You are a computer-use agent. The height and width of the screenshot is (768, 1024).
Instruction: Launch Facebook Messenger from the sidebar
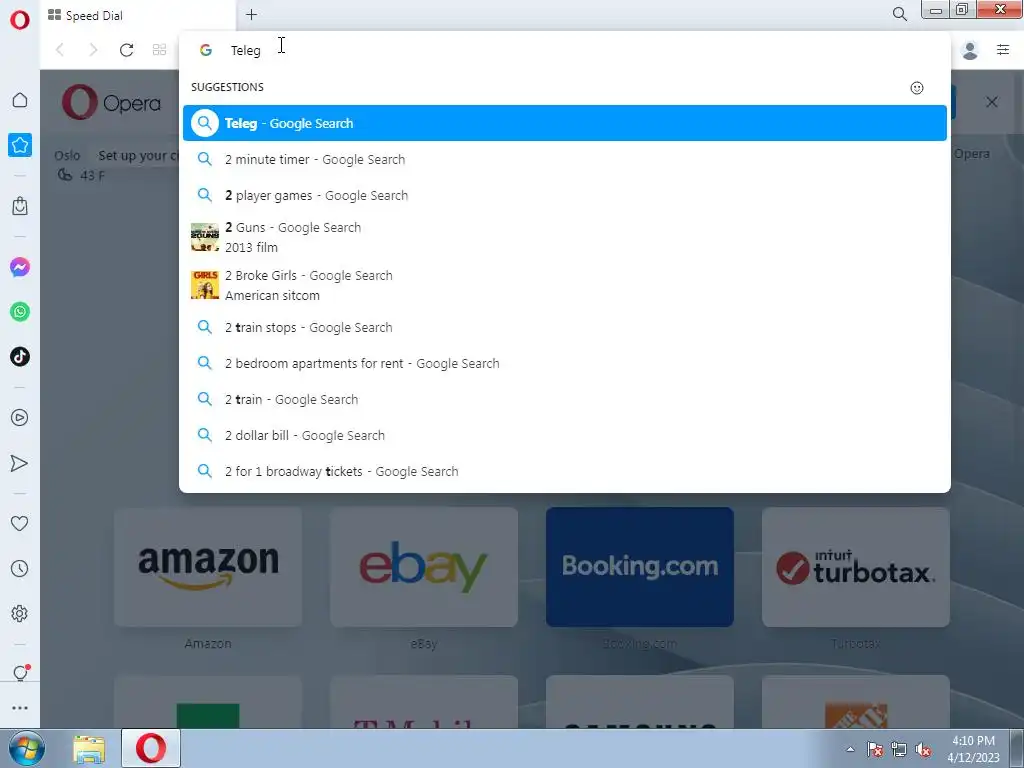20,267
